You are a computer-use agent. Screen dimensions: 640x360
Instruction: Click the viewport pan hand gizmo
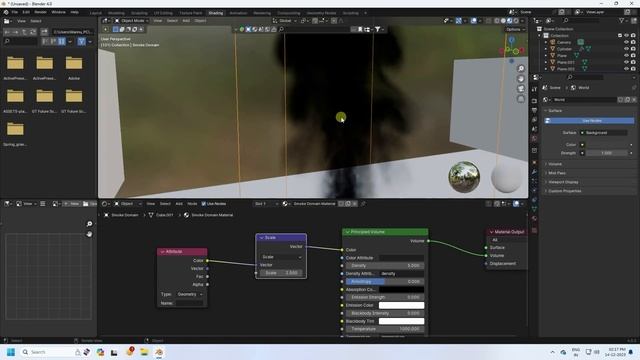pos(521,79)
